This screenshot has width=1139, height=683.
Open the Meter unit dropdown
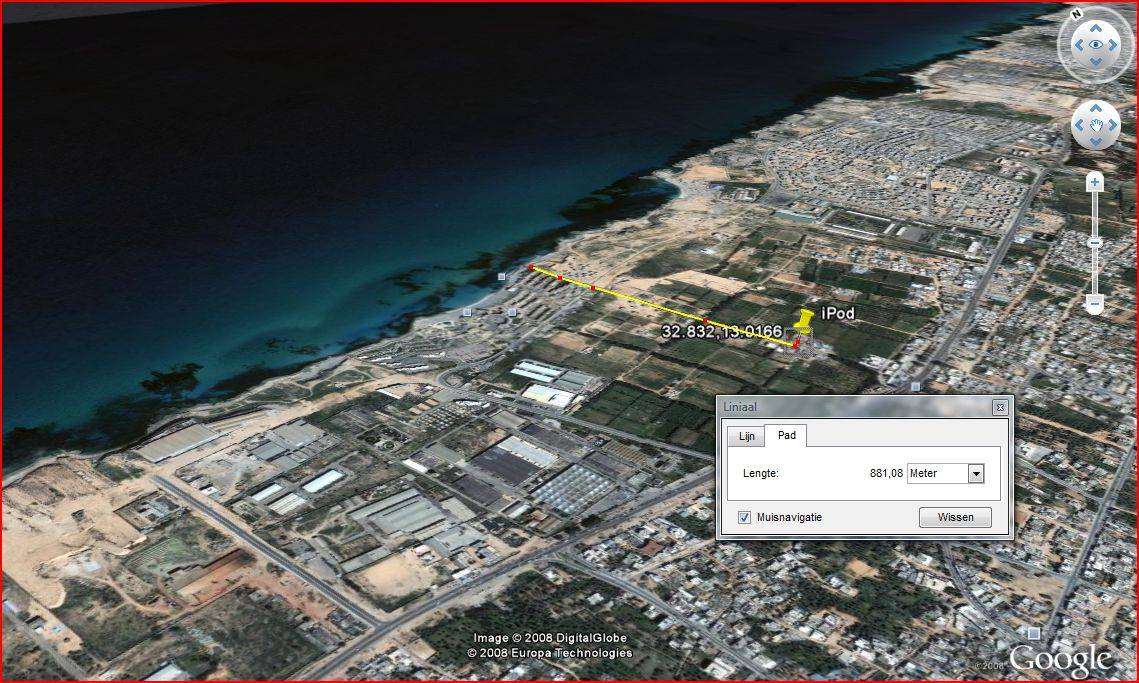tap(976, 474)
